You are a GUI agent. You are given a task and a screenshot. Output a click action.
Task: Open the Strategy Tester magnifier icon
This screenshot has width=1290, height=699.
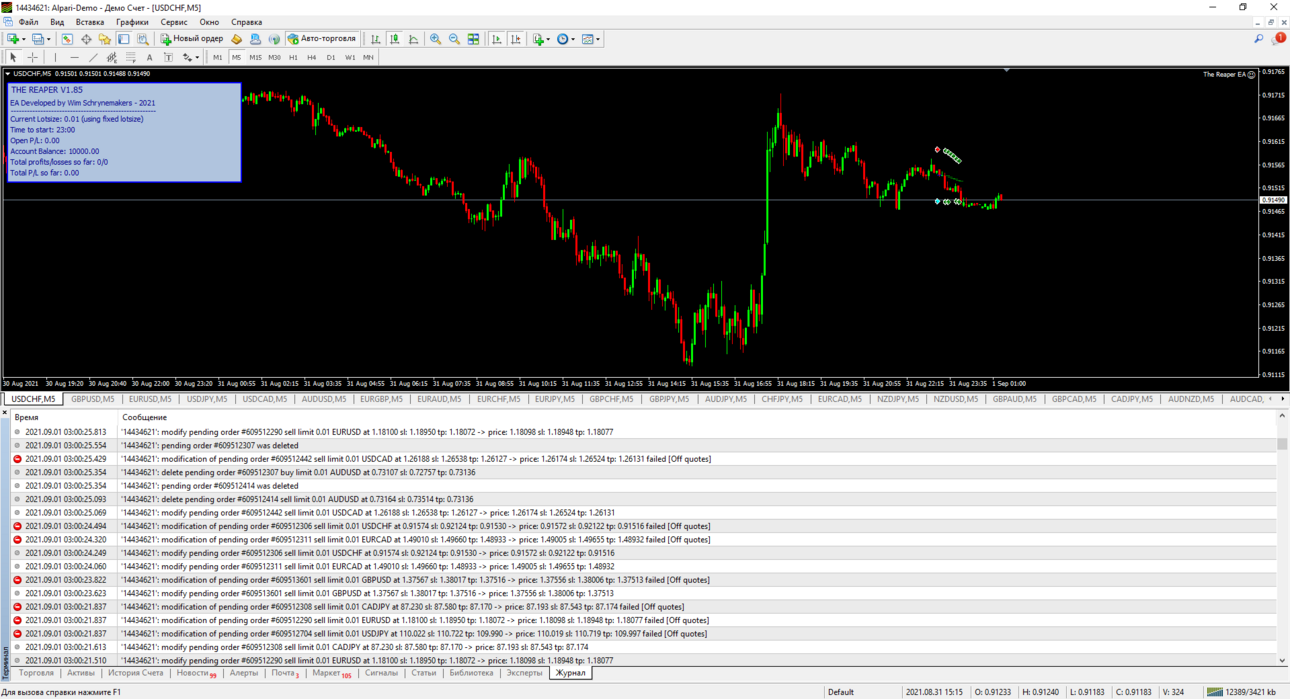143,39
